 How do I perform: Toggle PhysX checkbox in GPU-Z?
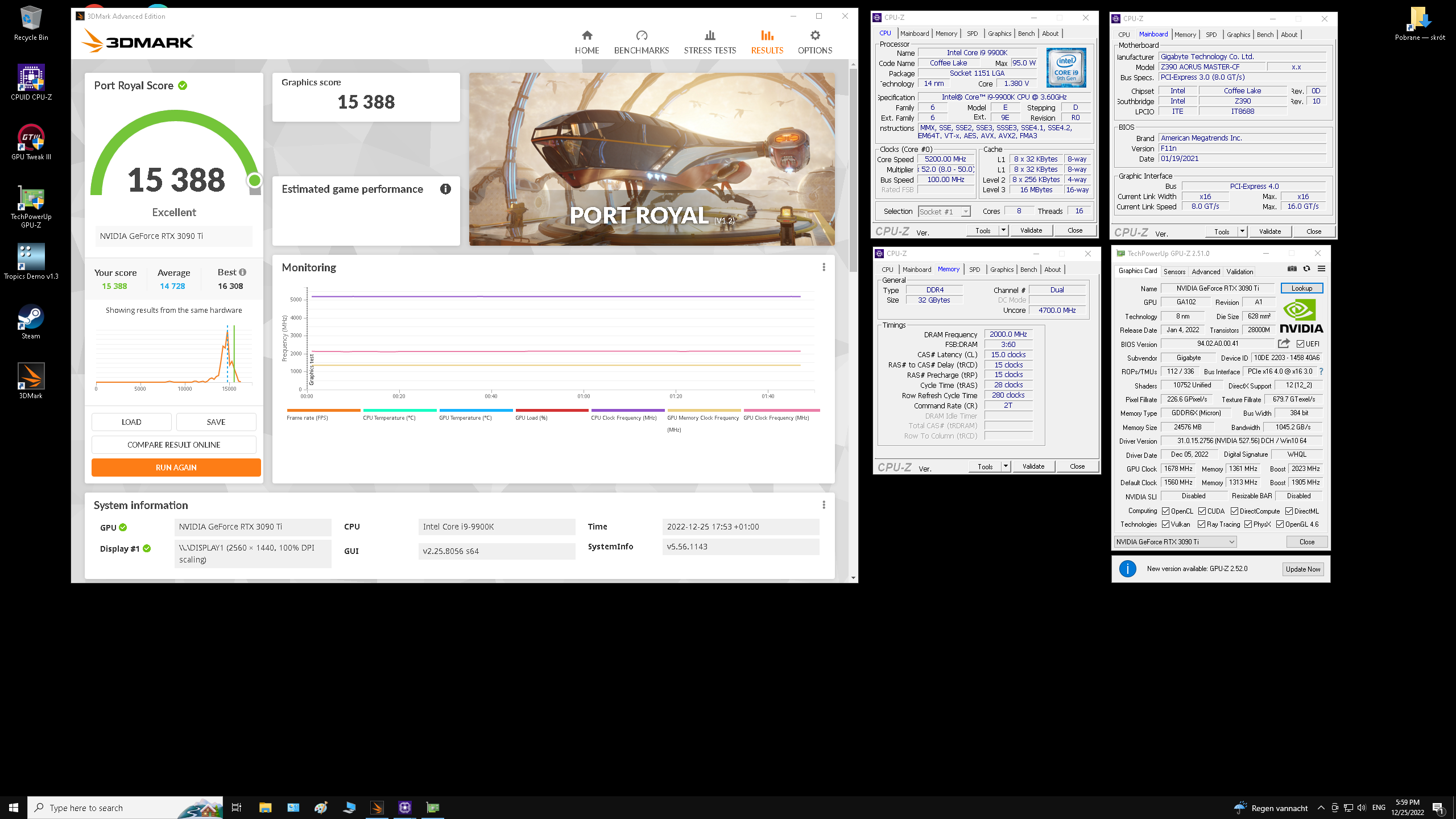point(1248,524)
